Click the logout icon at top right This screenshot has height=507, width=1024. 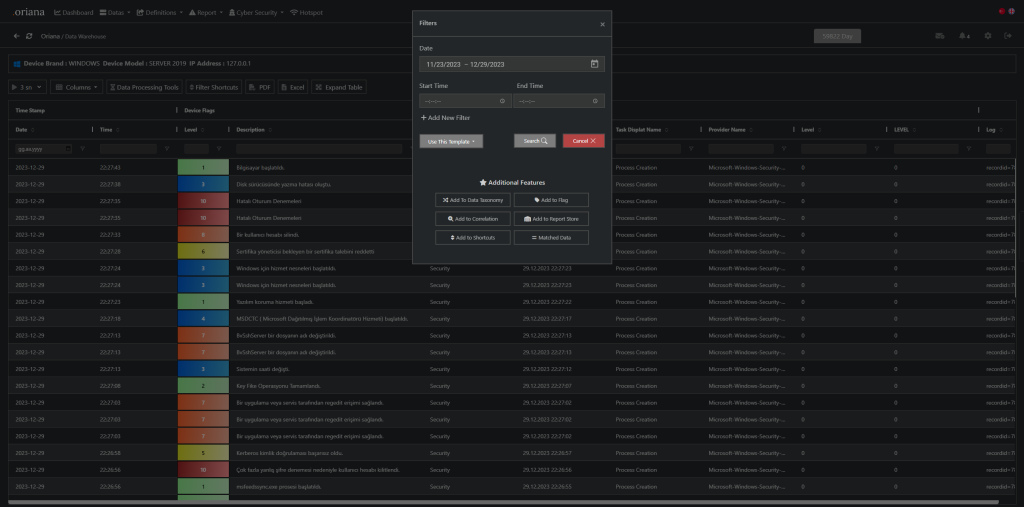(x=1007, y=36)
